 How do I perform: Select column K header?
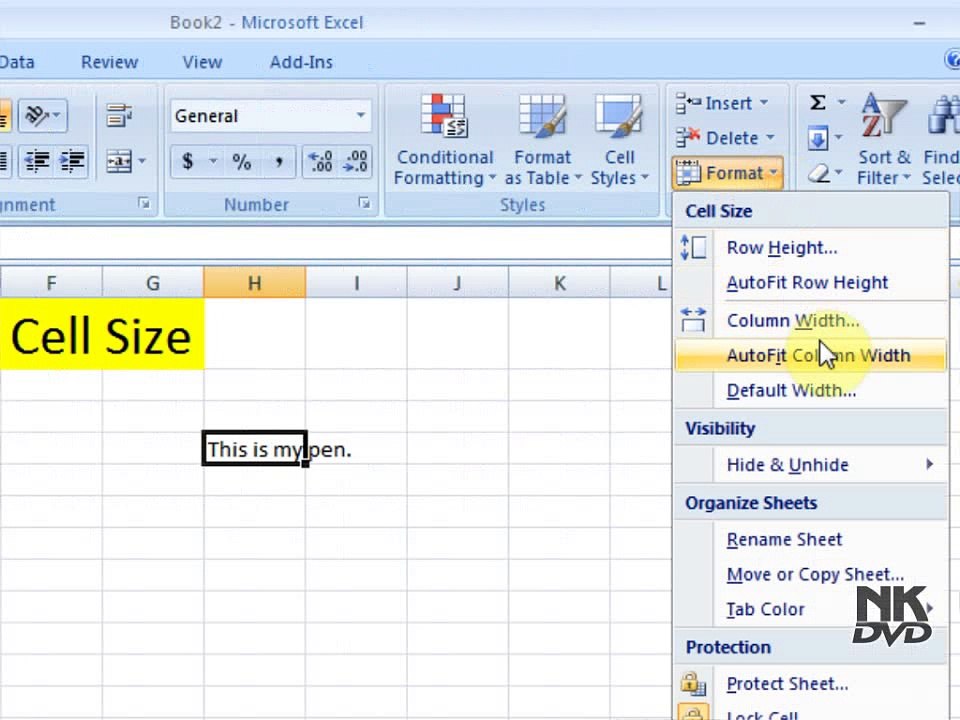(x=559, y=283)
